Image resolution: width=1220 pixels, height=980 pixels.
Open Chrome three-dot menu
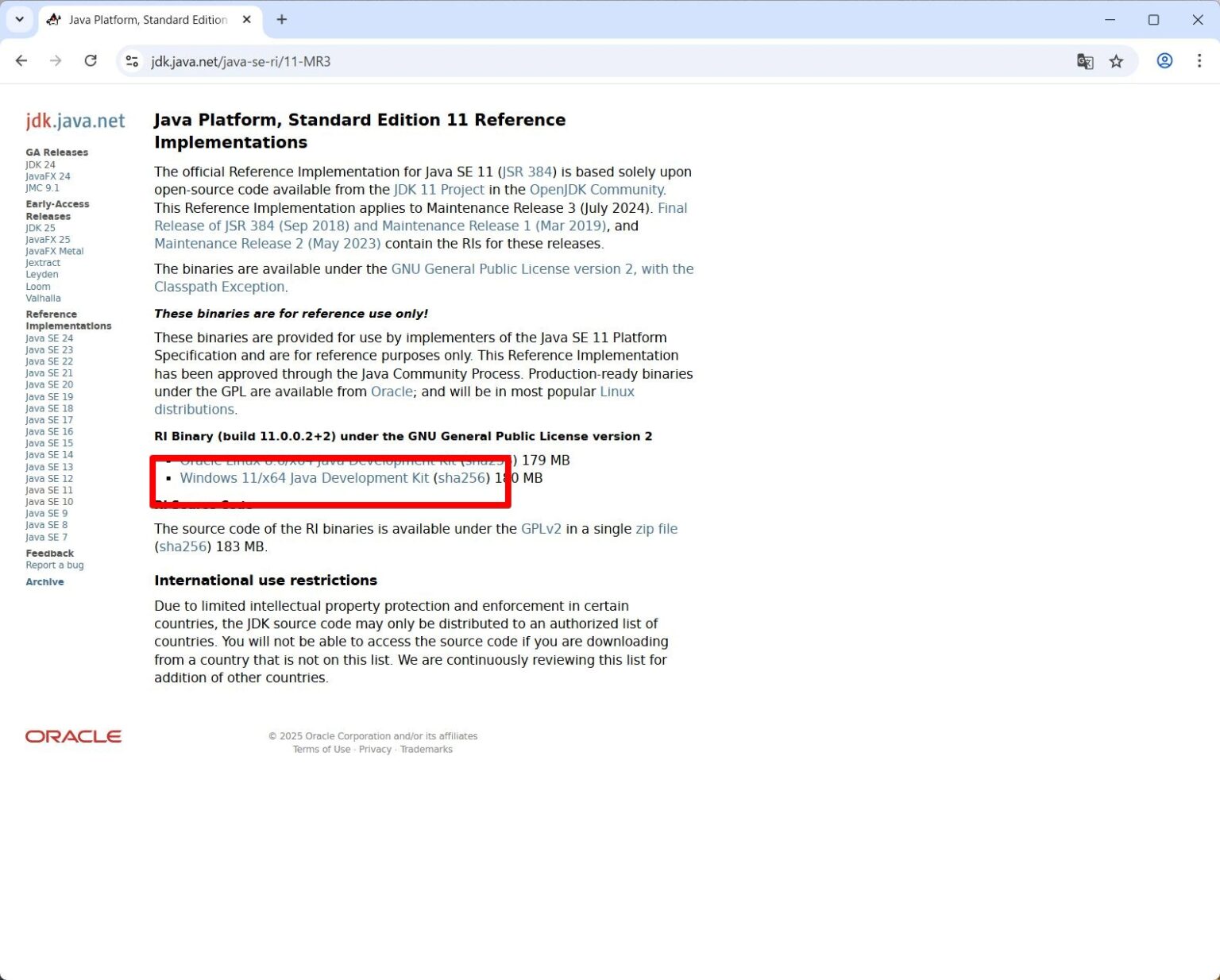point(1199,61)
